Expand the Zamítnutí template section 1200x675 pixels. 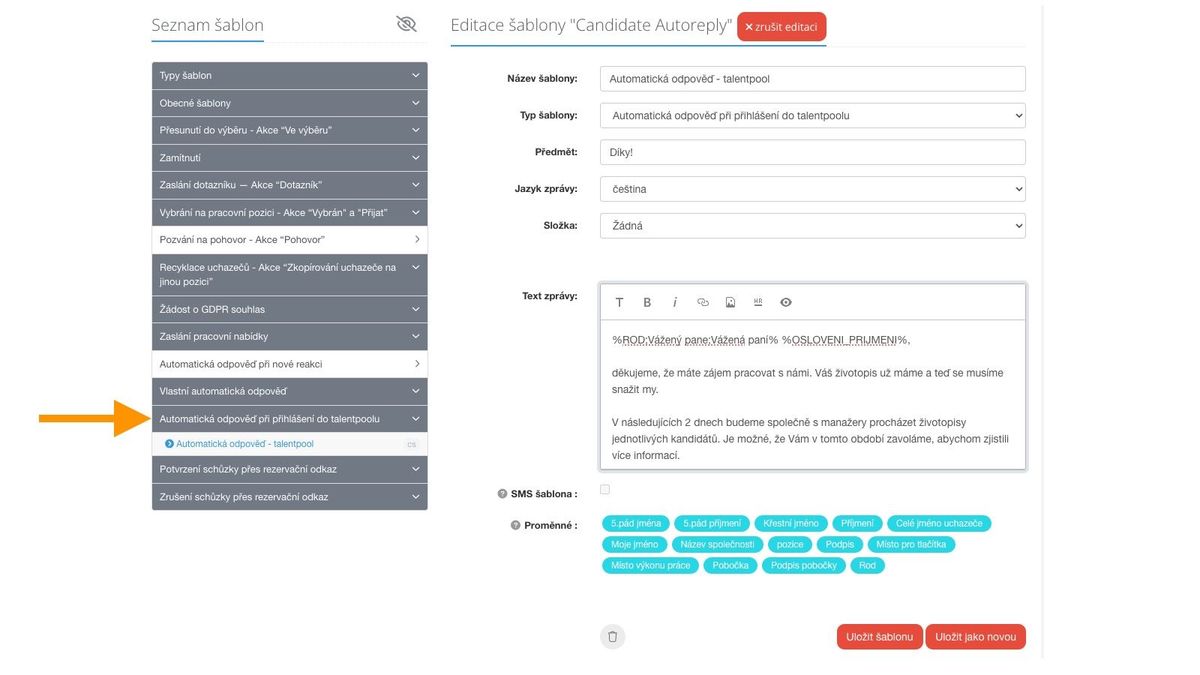(289, 158)
